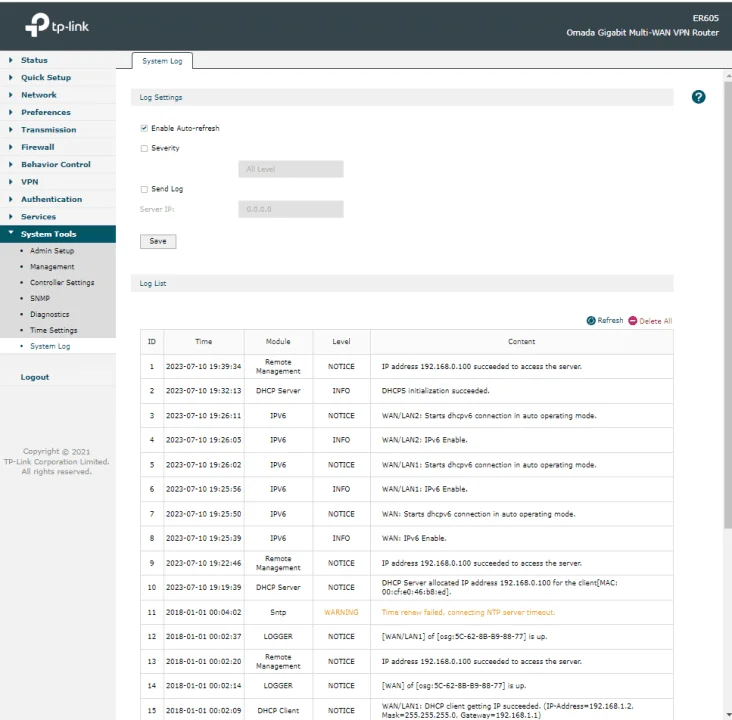The image size is (732, 720).
Task: Open the help question mark icon
Action: pyautogui.click(x=698, y=97)
